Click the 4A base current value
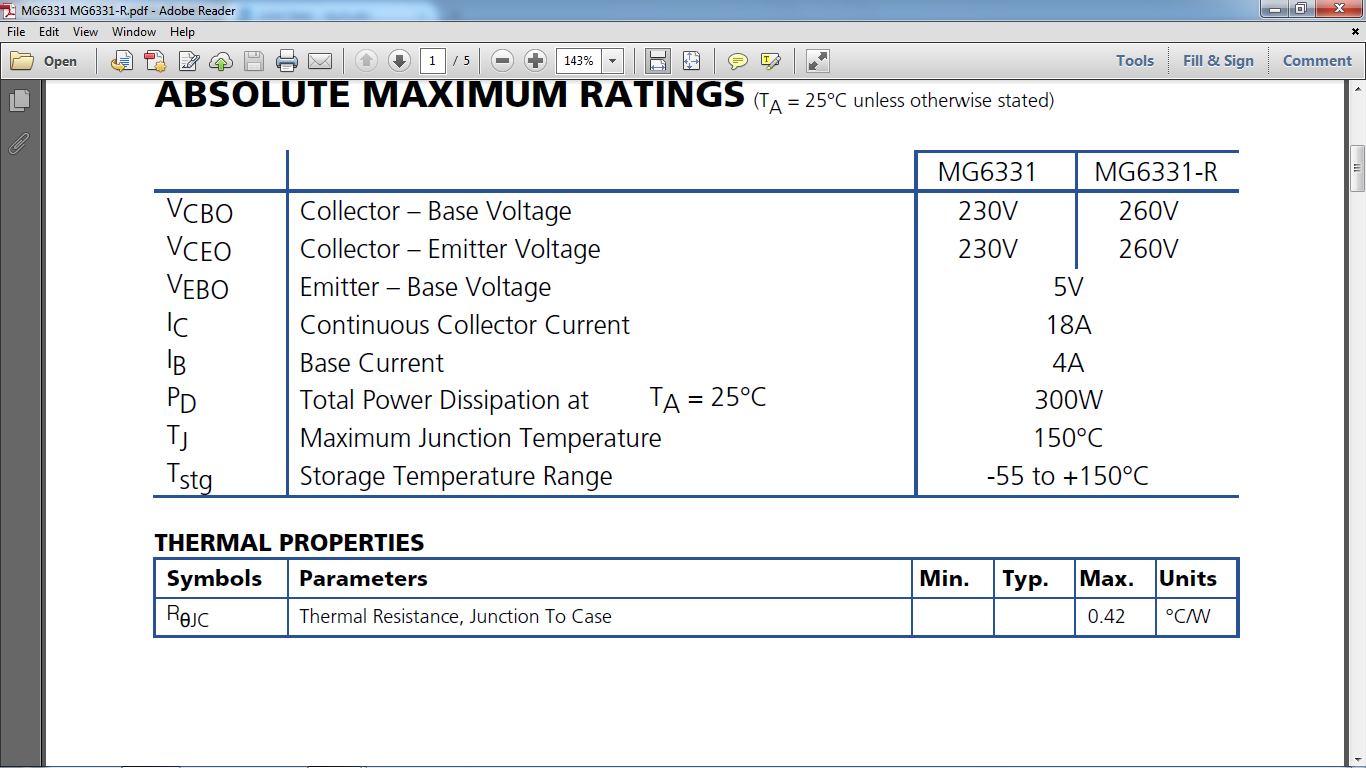This screenshot has height=768, width=1366. pyautogui.click(x=1068, y=363)
